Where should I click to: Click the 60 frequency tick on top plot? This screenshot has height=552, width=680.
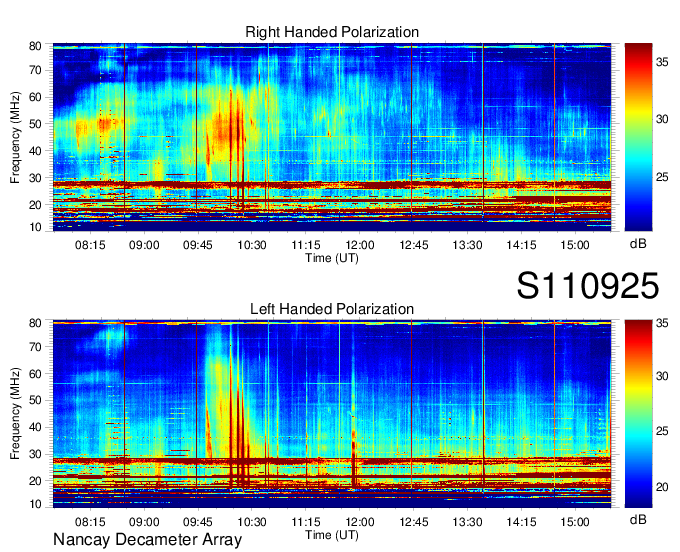click(x=35, y=97)
